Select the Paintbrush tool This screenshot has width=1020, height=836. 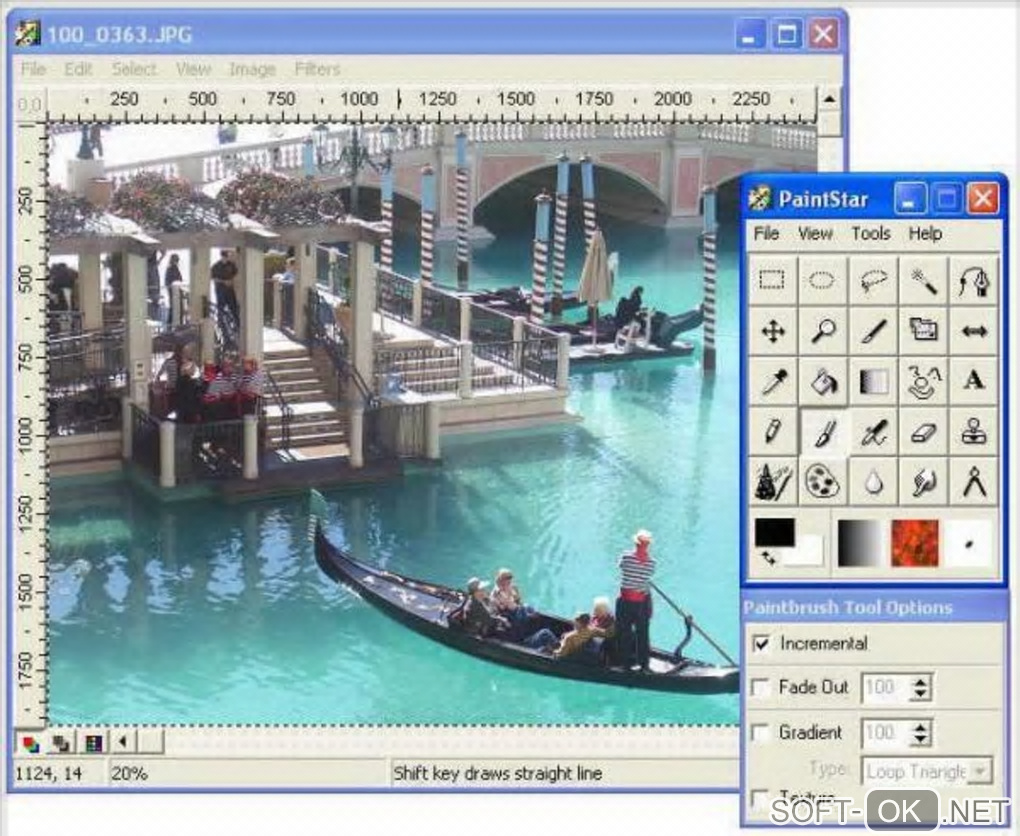click(822, 431)
